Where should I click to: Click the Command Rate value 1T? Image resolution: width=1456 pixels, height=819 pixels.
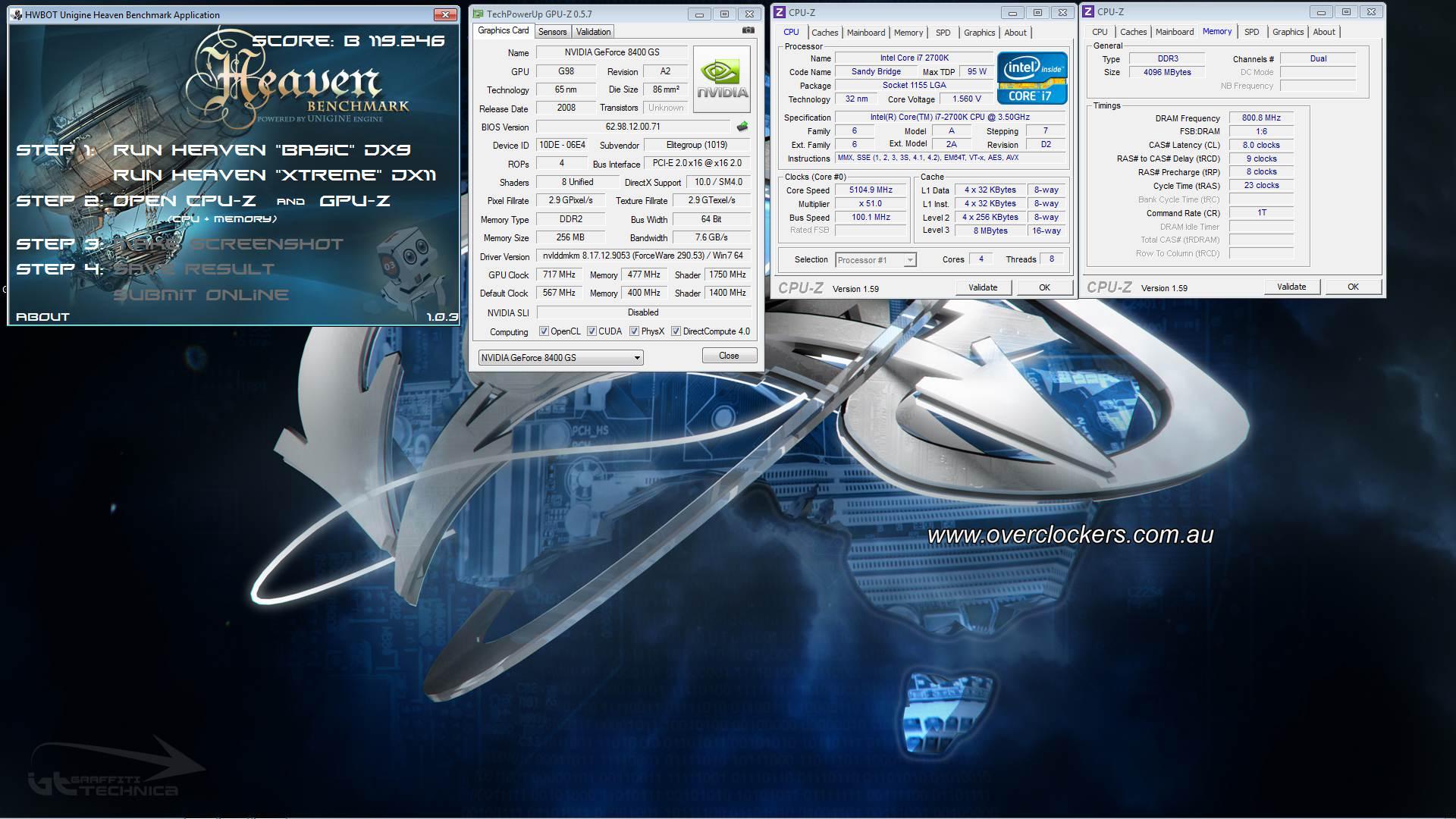coord(1261,213)
